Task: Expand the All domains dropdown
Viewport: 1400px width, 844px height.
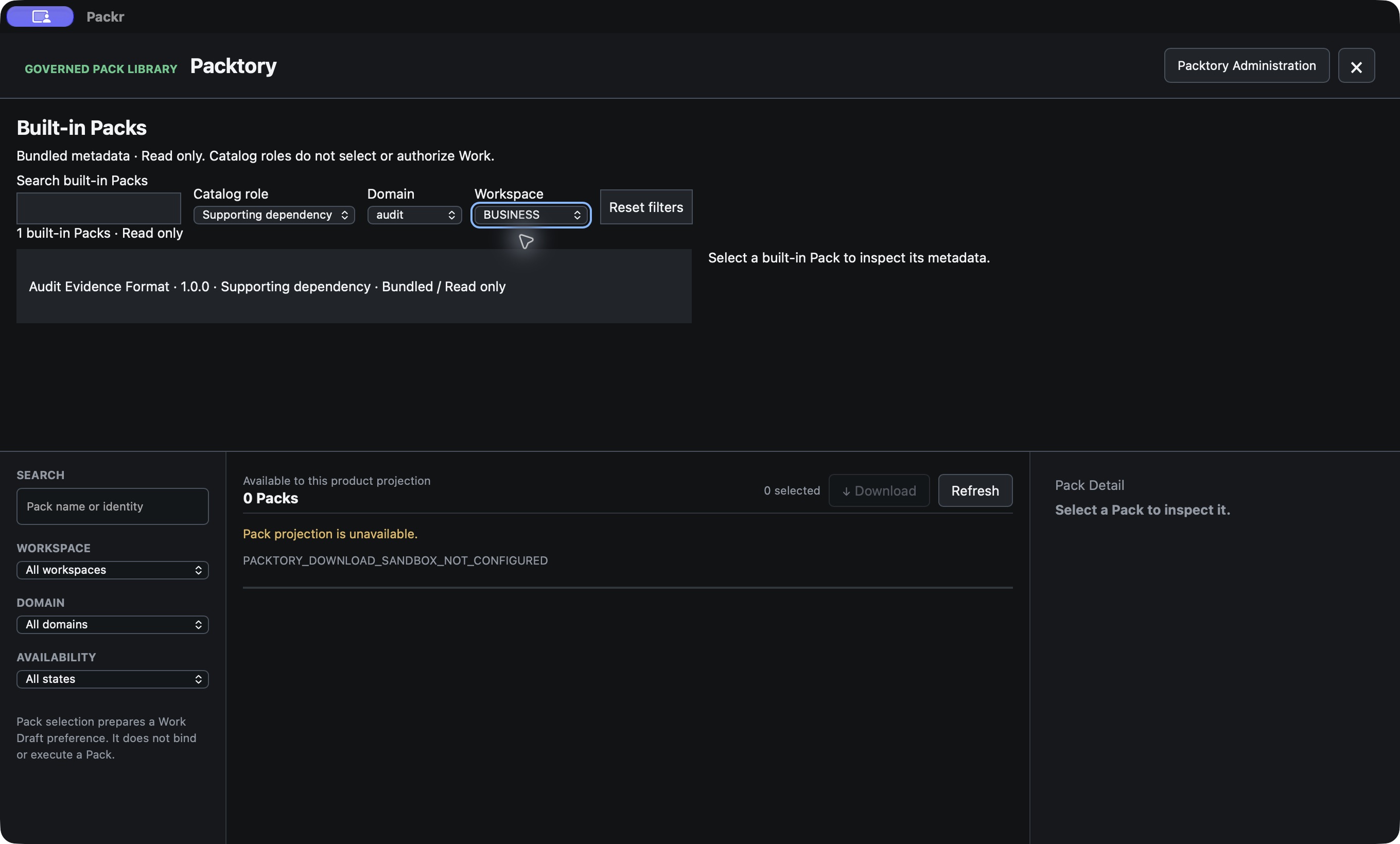Action: click(113, 624)
